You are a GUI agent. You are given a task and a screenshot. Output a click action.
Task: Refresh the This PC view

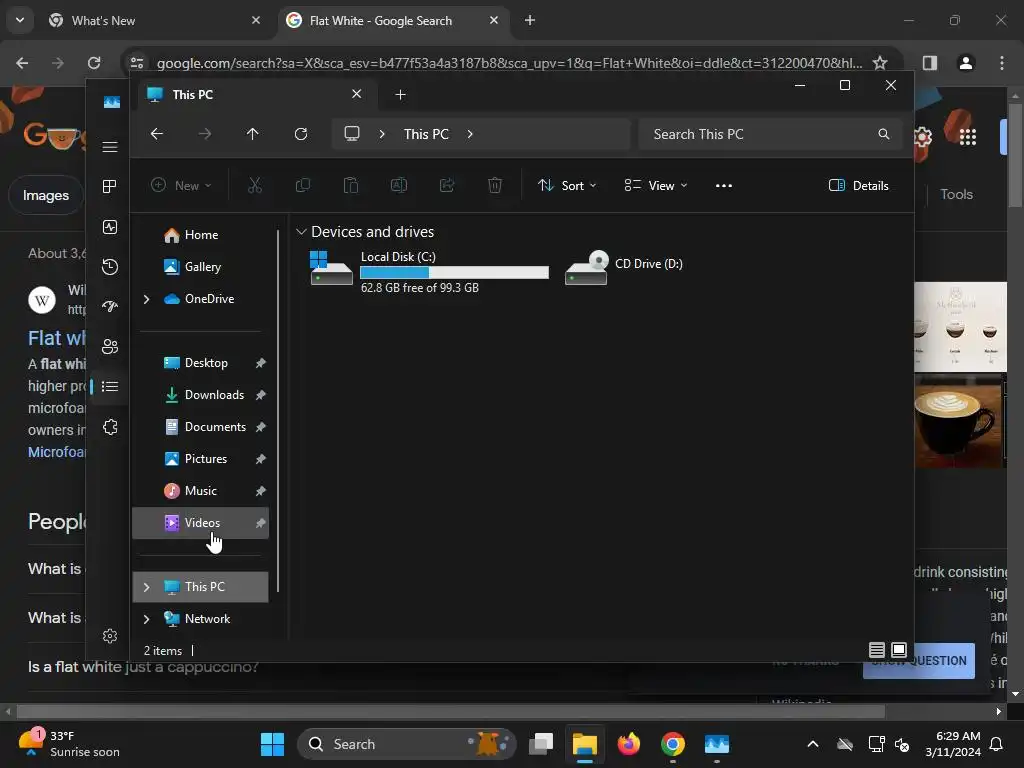point(301,134)
